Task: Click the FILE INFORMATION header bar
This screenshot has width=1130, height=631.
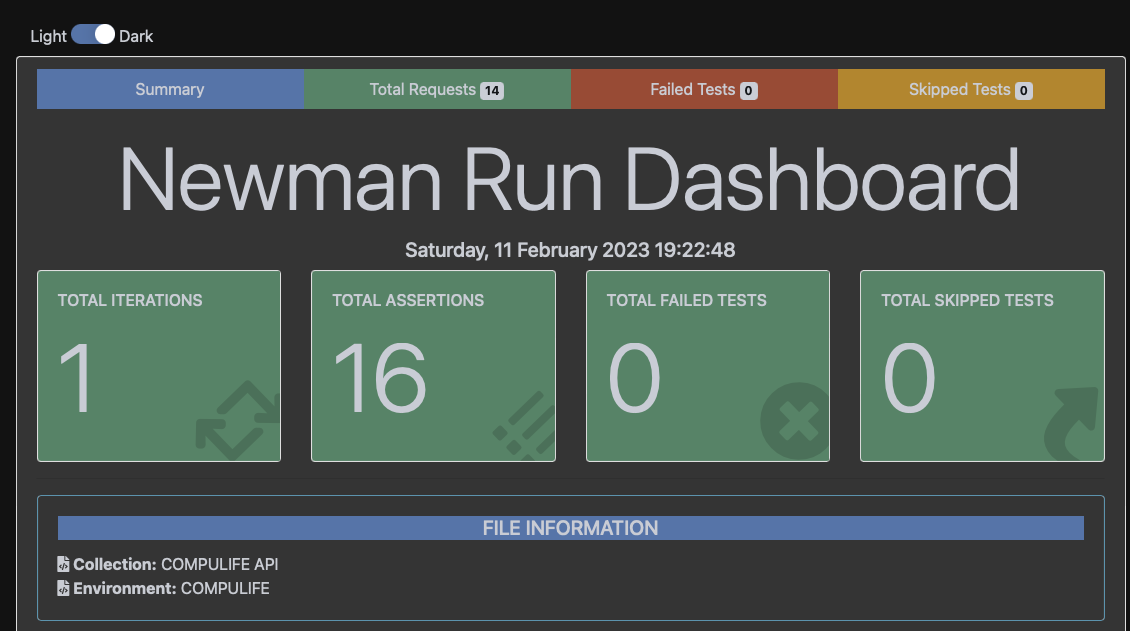Action: point(571,528)
